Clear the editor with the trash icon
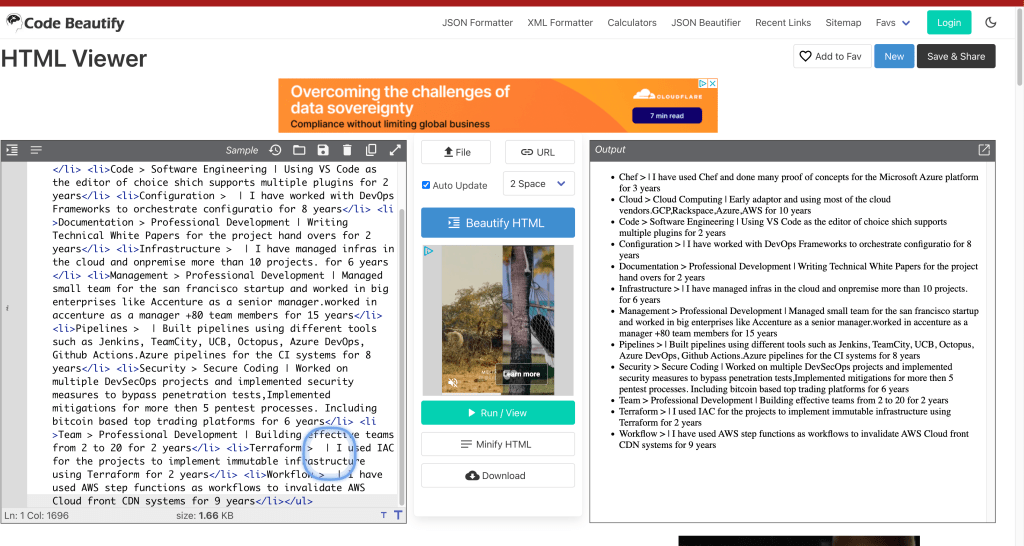 click(347, 150)
